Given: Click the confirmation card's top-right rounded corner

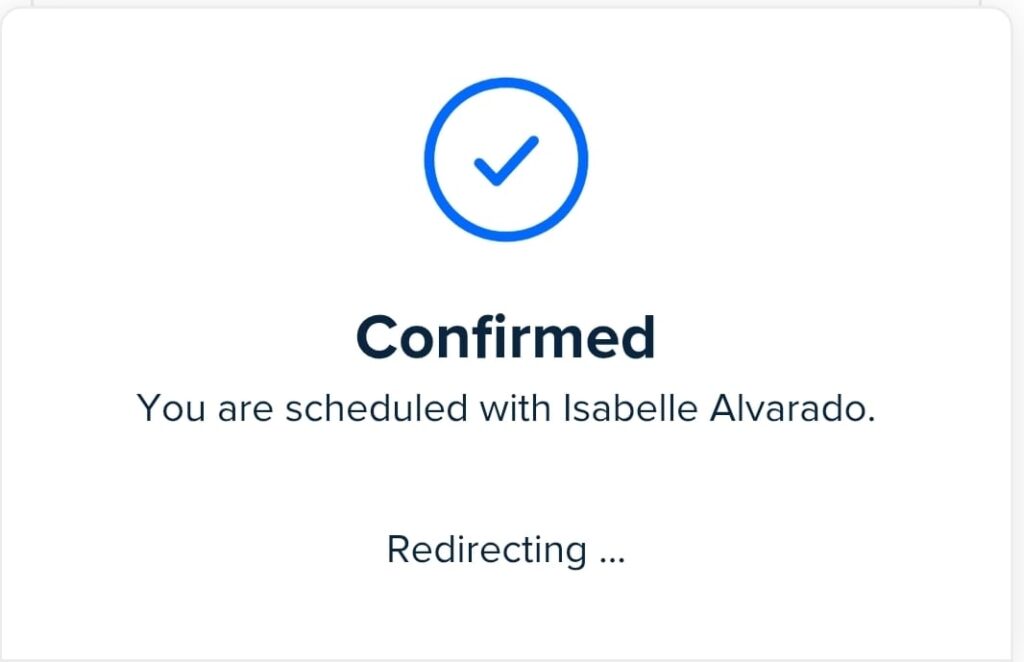Looking at the screenshot, I should click(x=1001, y=20).
